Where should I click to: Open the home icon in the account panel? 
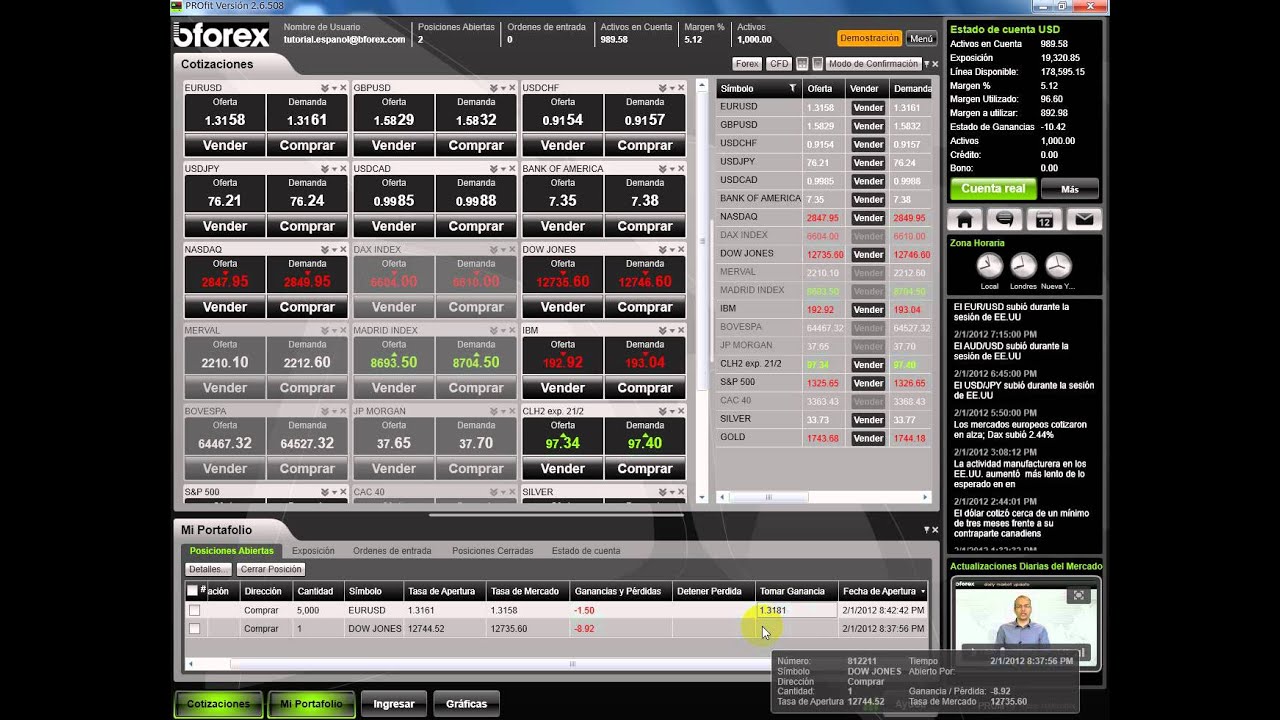pyautogui.click(x=965, y=220)
